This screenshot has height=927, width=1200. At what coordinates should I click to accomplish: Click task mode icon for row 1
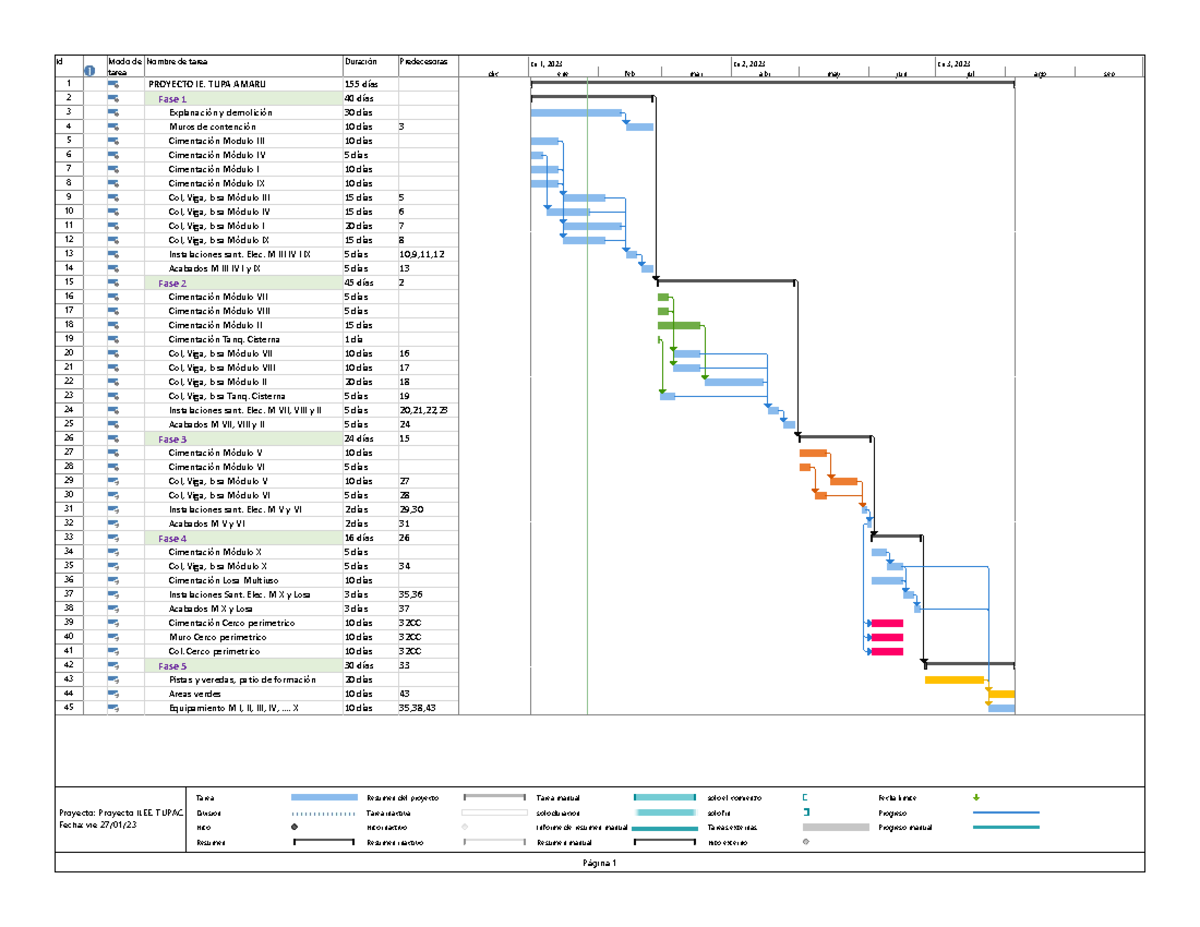click(113, 85)
